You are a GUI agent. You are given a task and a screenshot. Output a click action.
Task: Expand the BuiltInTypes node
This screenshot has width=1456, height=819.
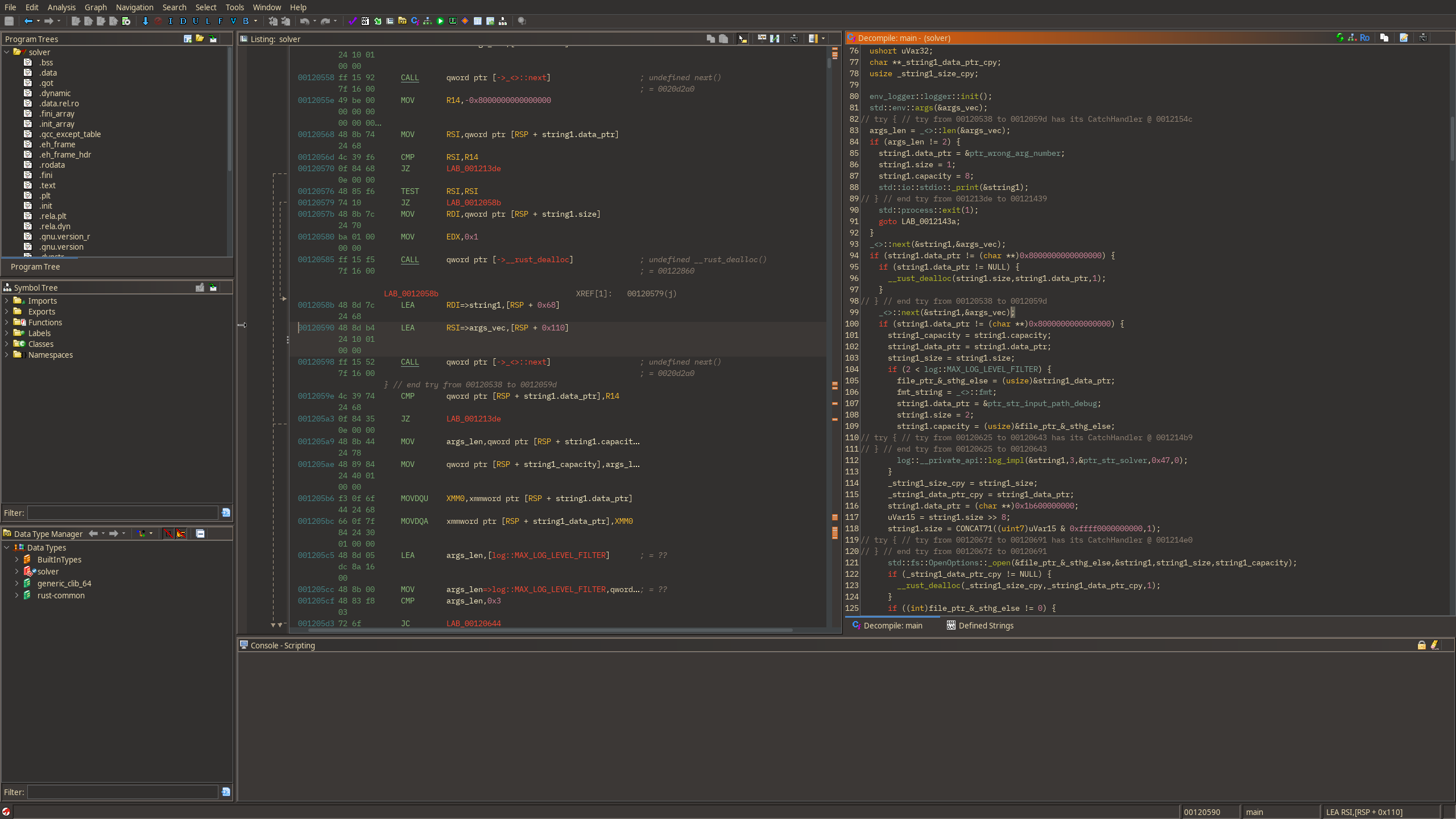point(16,560)
